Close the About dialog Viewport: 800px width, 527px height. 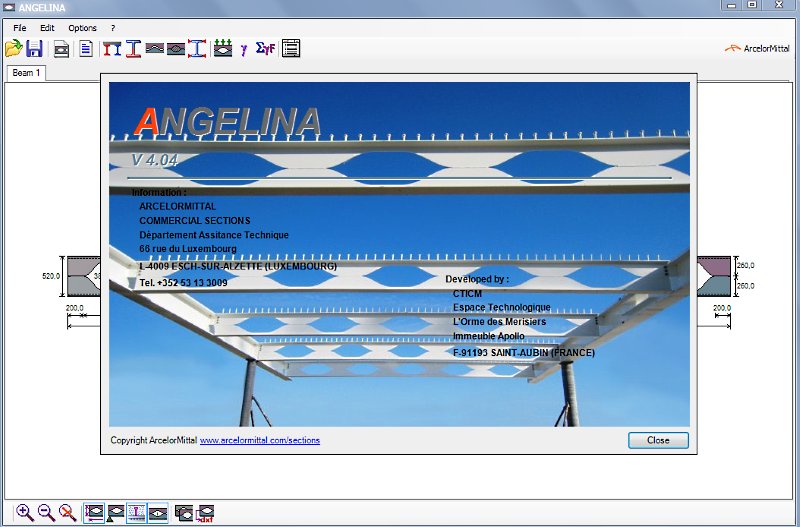point(658,440)
